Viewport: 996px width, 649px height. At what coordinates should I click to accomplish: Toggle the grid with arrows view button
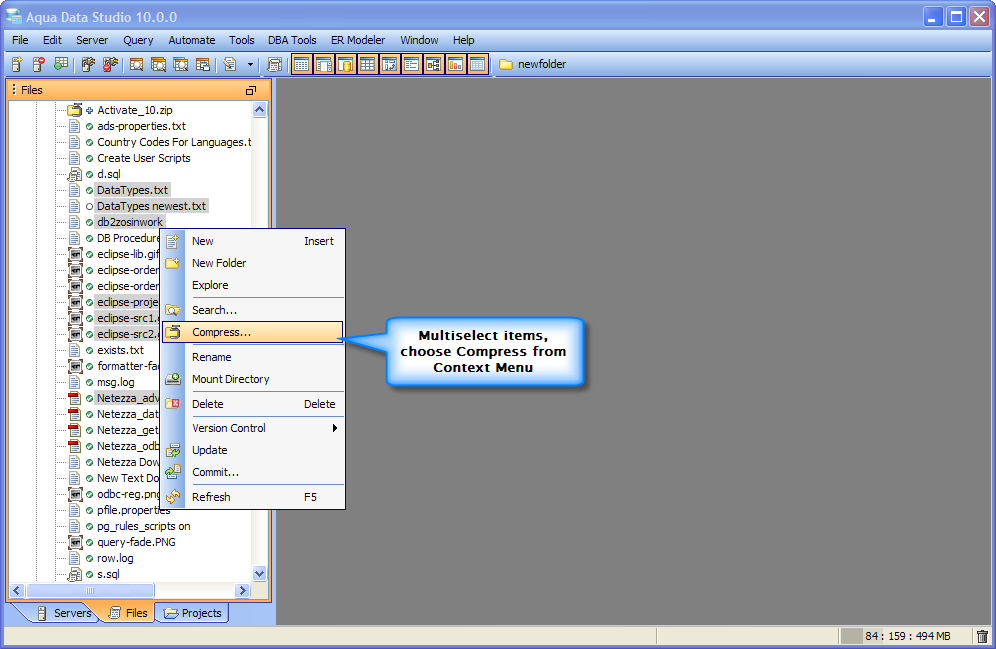[x=389, y=64]
